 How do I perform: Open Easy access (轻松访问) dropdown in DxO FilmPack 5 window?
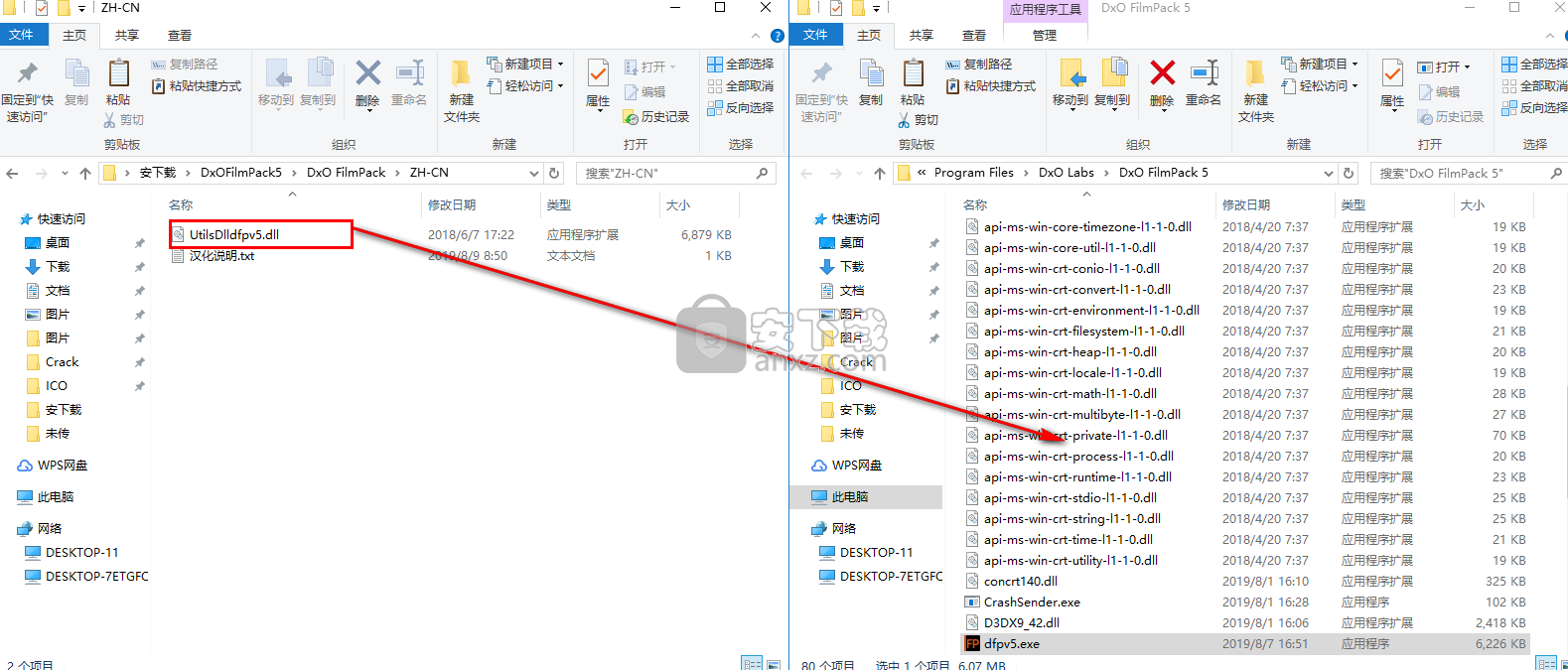coord(1320,86)
